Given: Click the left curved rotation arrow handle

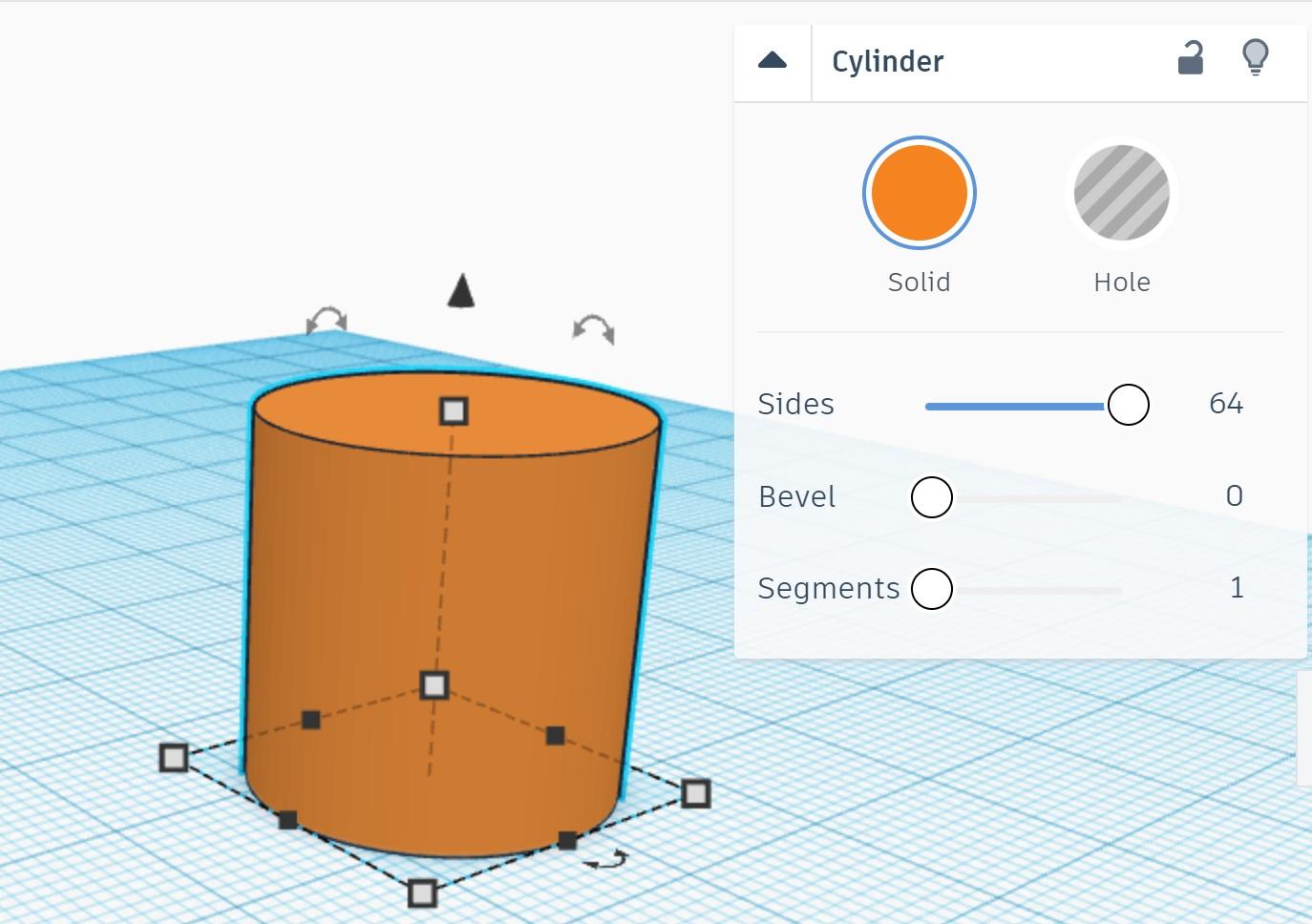Looking at the screenshot, I should pyautogui.click(x=327, y=321).
